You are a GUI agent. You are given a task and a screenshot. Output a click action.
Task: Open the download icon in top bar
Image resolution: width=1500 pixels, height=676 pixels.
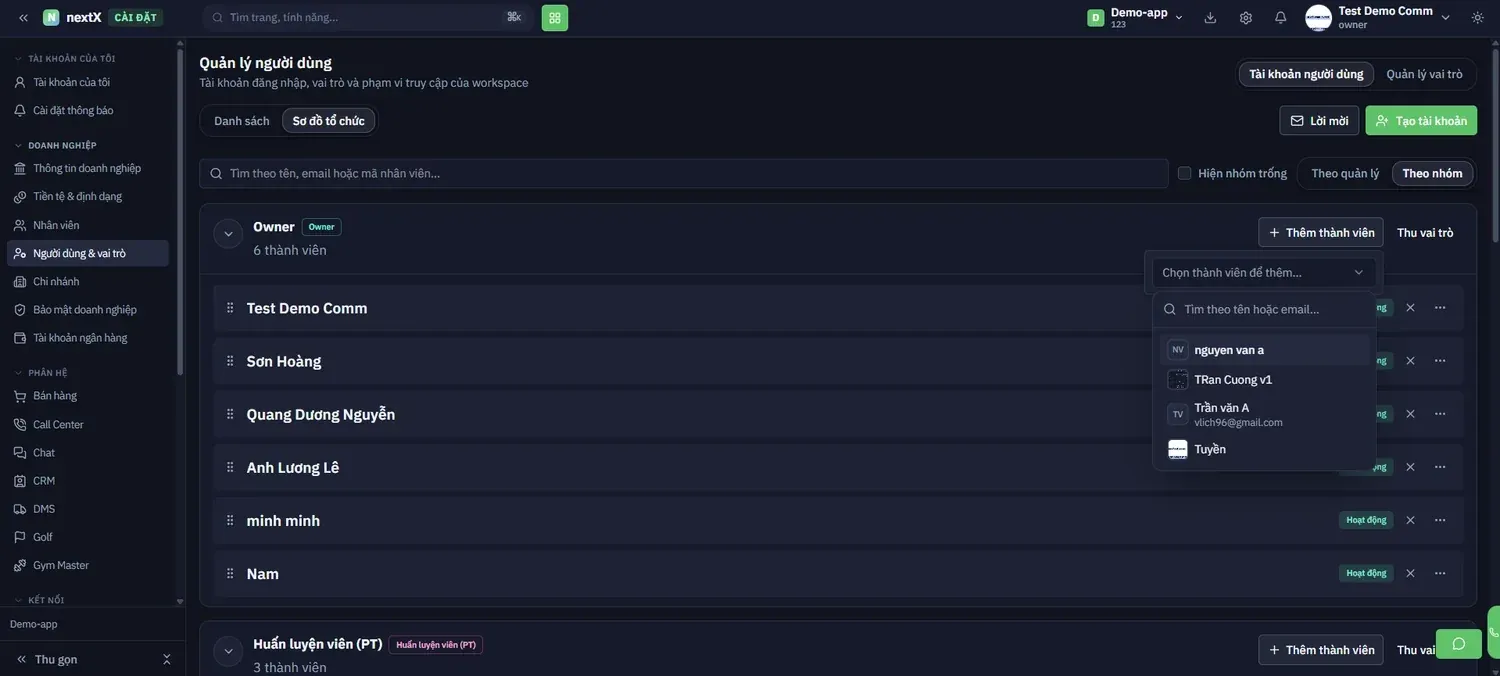1210,17
